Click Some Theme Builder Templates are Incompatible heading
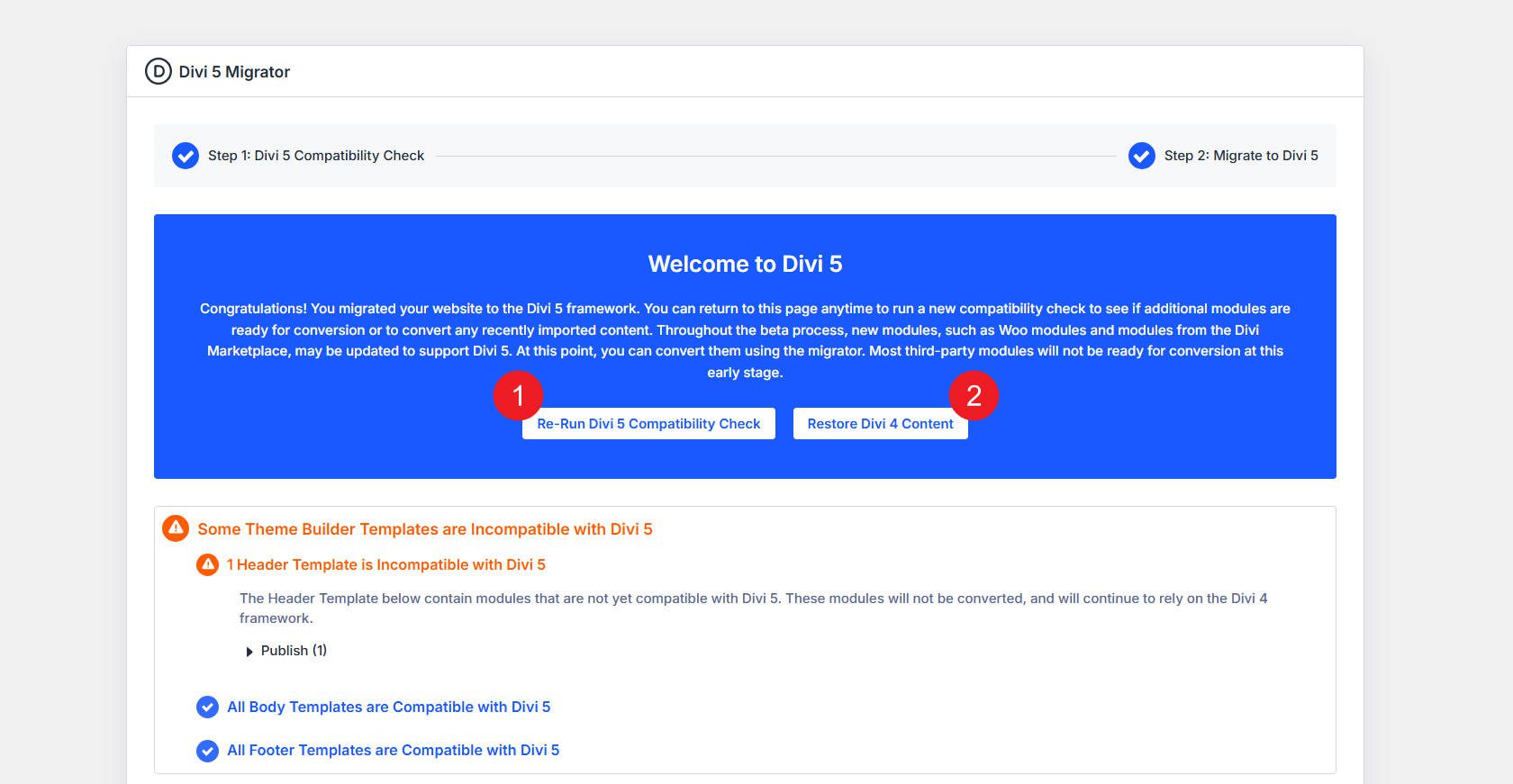The image size is (1513, 784). [425, 529]
